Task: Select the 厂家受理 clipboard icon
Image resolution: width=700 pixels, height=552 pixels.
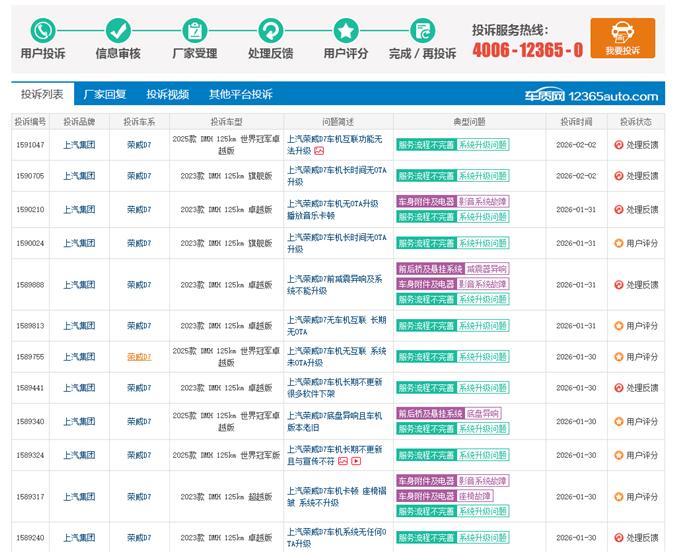Action: click(195, 30)
